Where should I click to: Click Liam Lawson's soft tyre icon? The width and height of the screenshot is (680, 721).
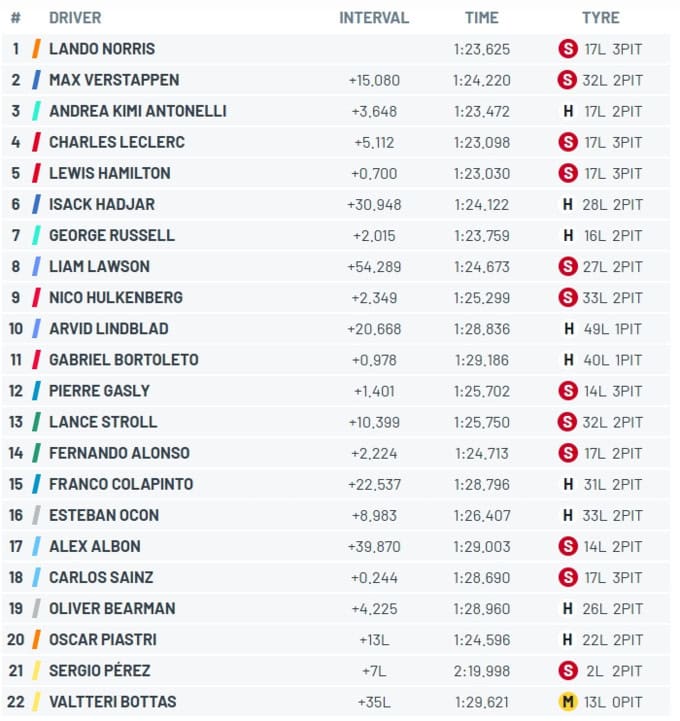568,266
